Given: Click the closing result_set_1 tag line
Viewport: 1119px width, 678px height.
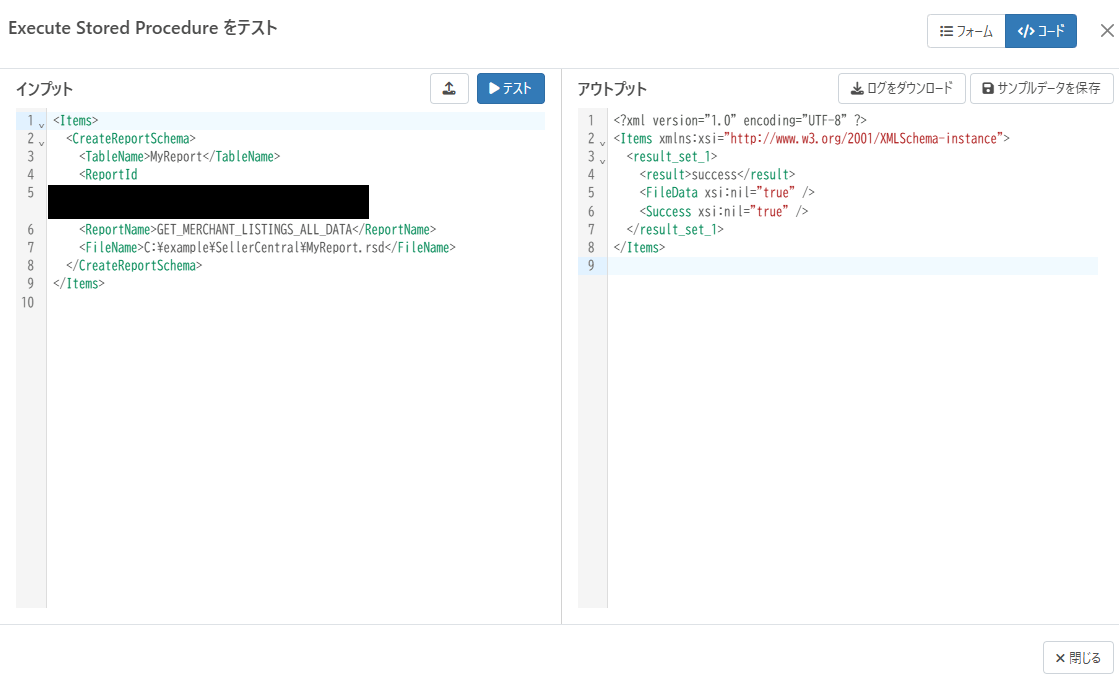Looking at the screenshot, I should tap(675, 229).
